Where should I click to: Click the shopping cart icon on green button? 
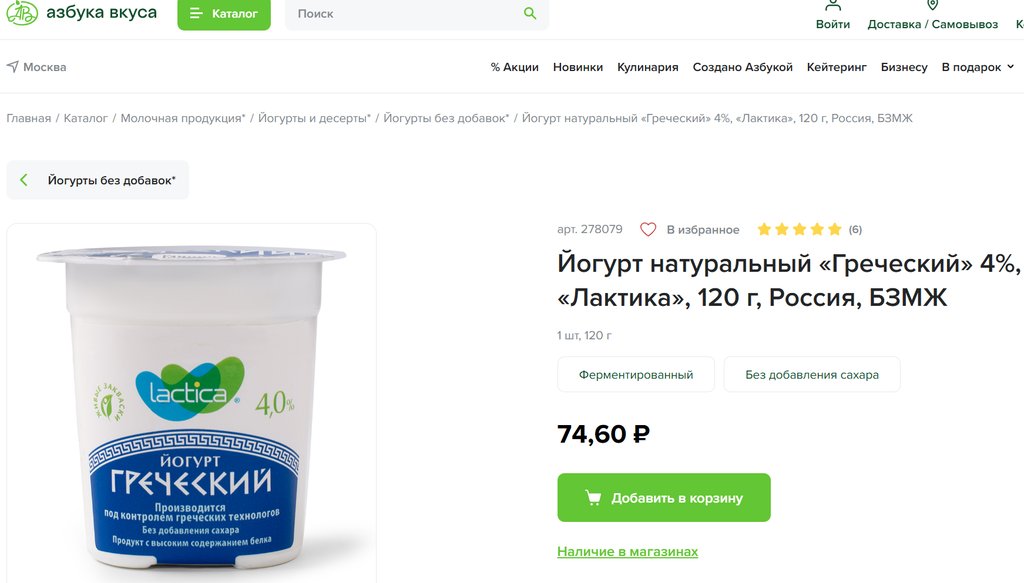[593, 497]
